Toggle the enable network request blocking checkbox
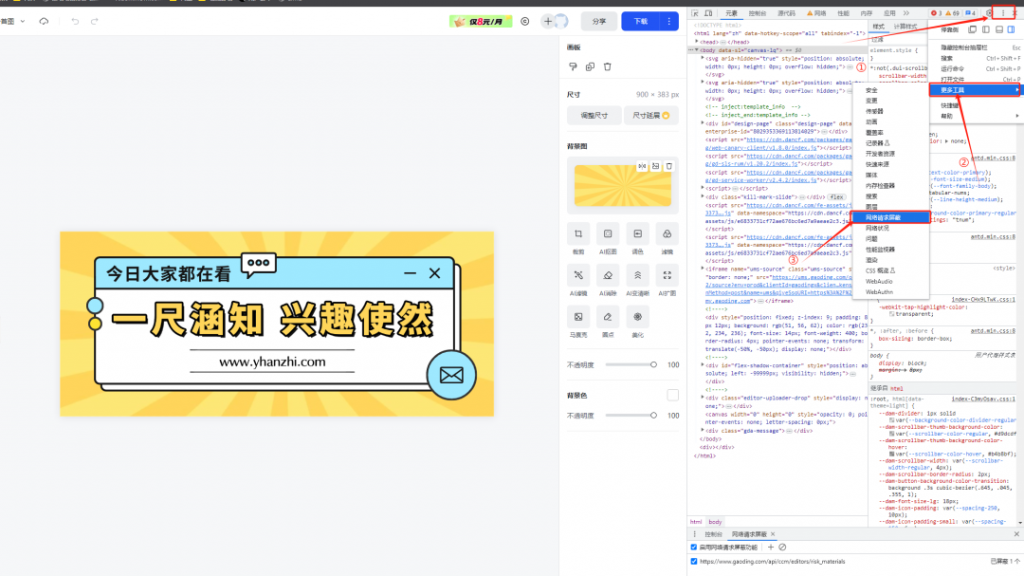Image resolution: width=1024 pixels, height=576 pixels. [x=694, y=547]
